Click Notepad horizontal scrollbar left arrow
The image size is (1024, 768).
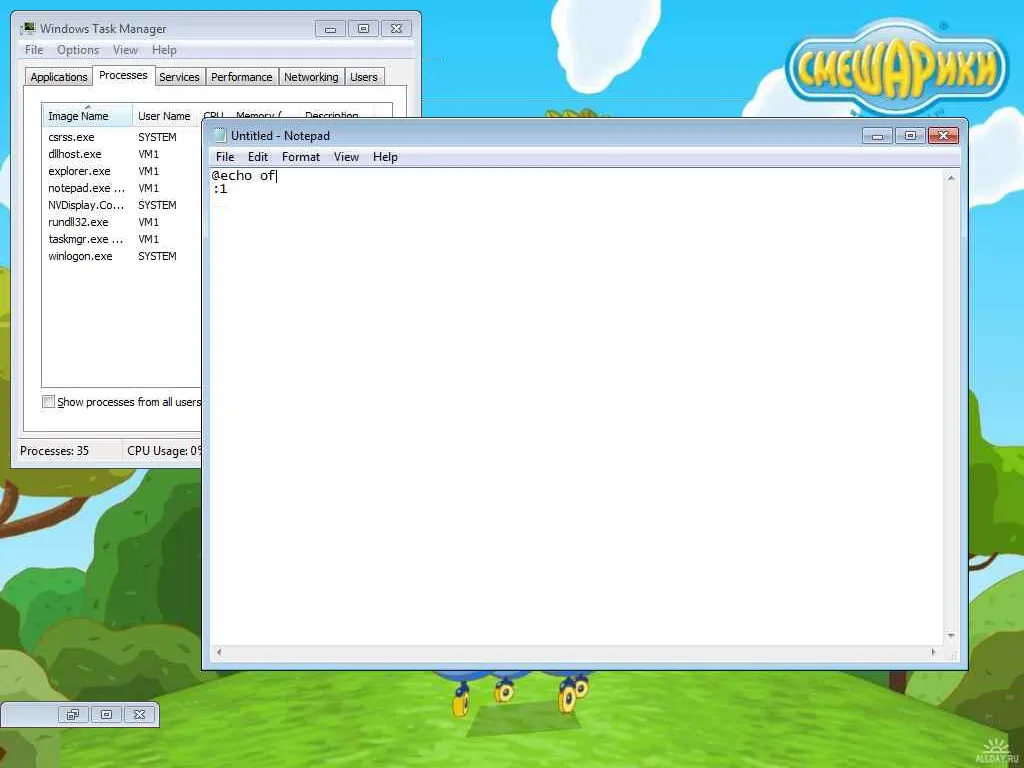coord(219,652)
